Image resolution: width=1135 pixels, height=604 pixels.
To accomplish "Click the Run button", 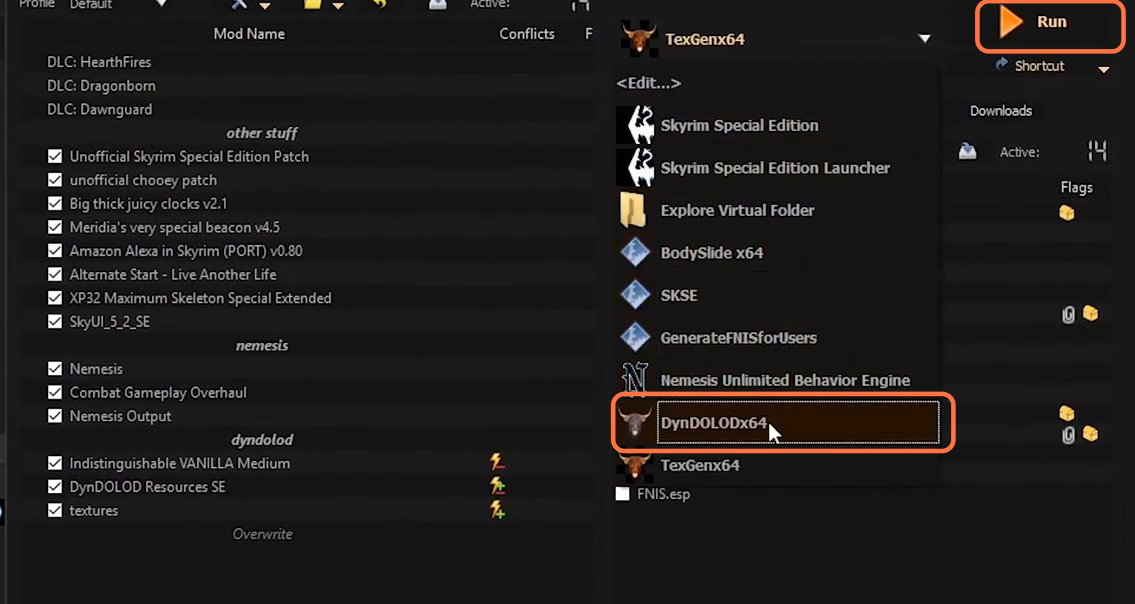I will [x=1050, y=25].
